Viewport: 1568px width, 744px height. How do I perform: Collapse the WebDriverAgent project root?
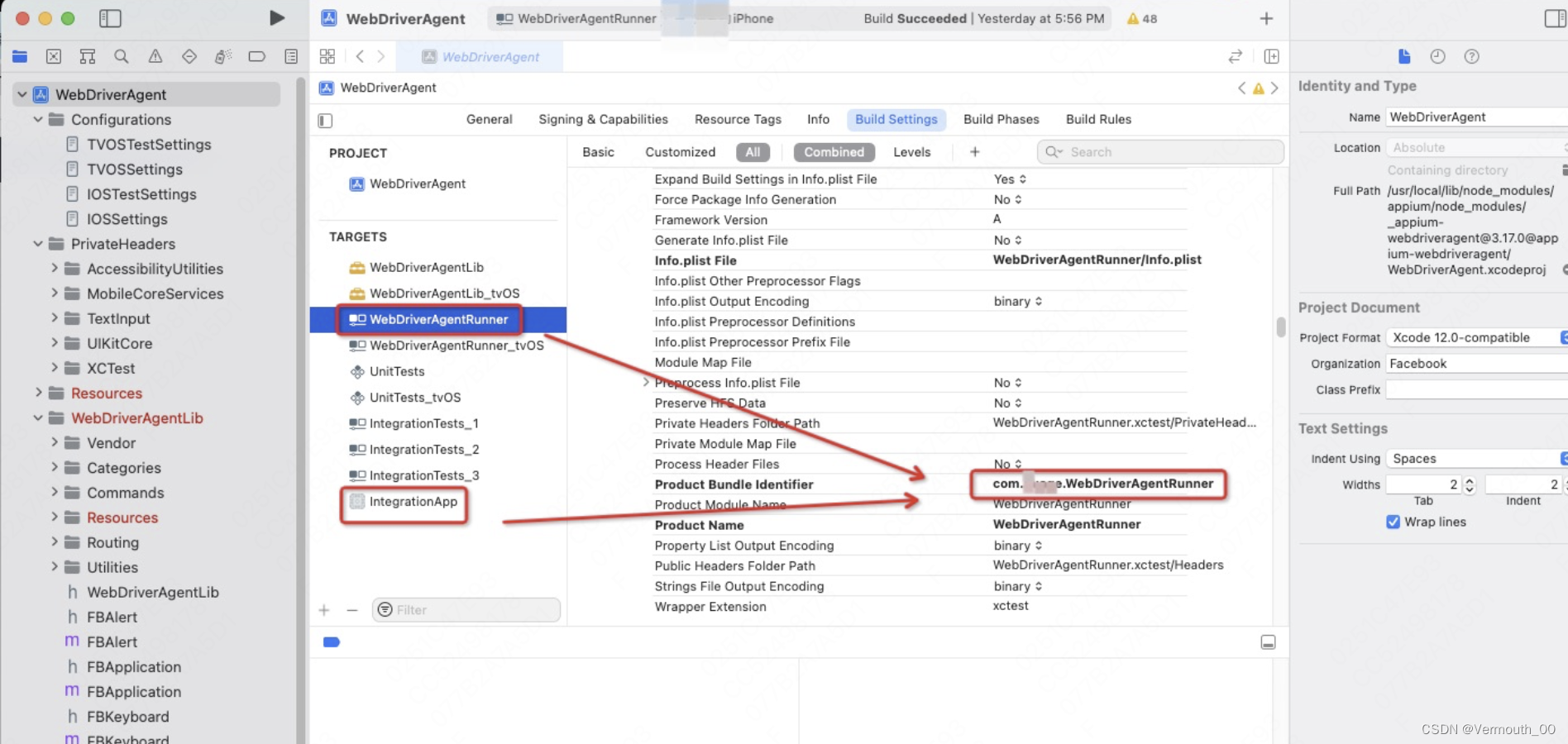(x=22, y=94)
